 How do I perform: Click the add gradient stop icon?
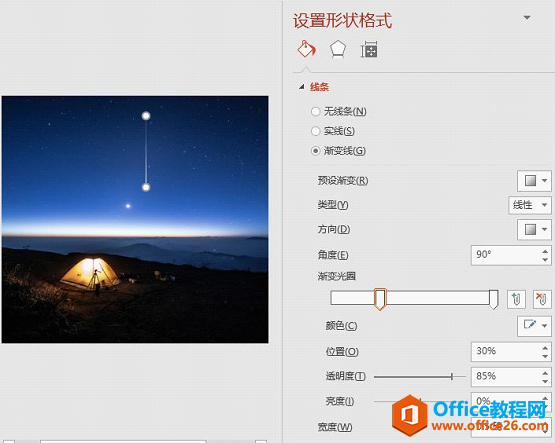click(x=516, y=299)
